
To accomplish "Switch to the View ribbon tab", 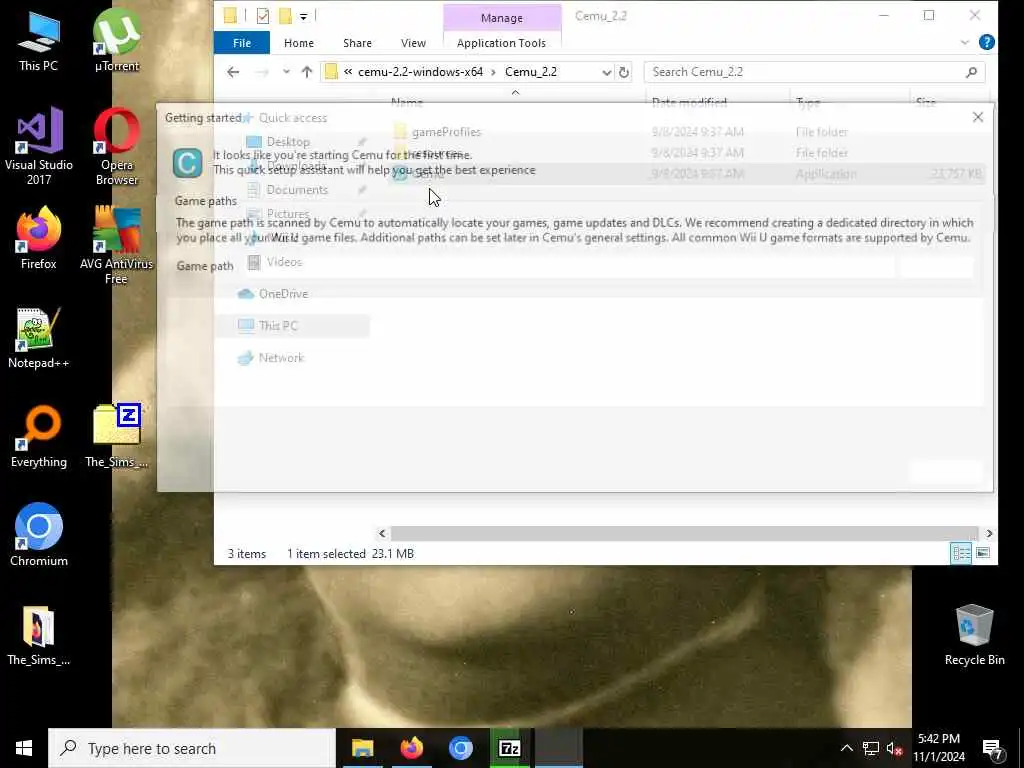I will pos(413,42).
